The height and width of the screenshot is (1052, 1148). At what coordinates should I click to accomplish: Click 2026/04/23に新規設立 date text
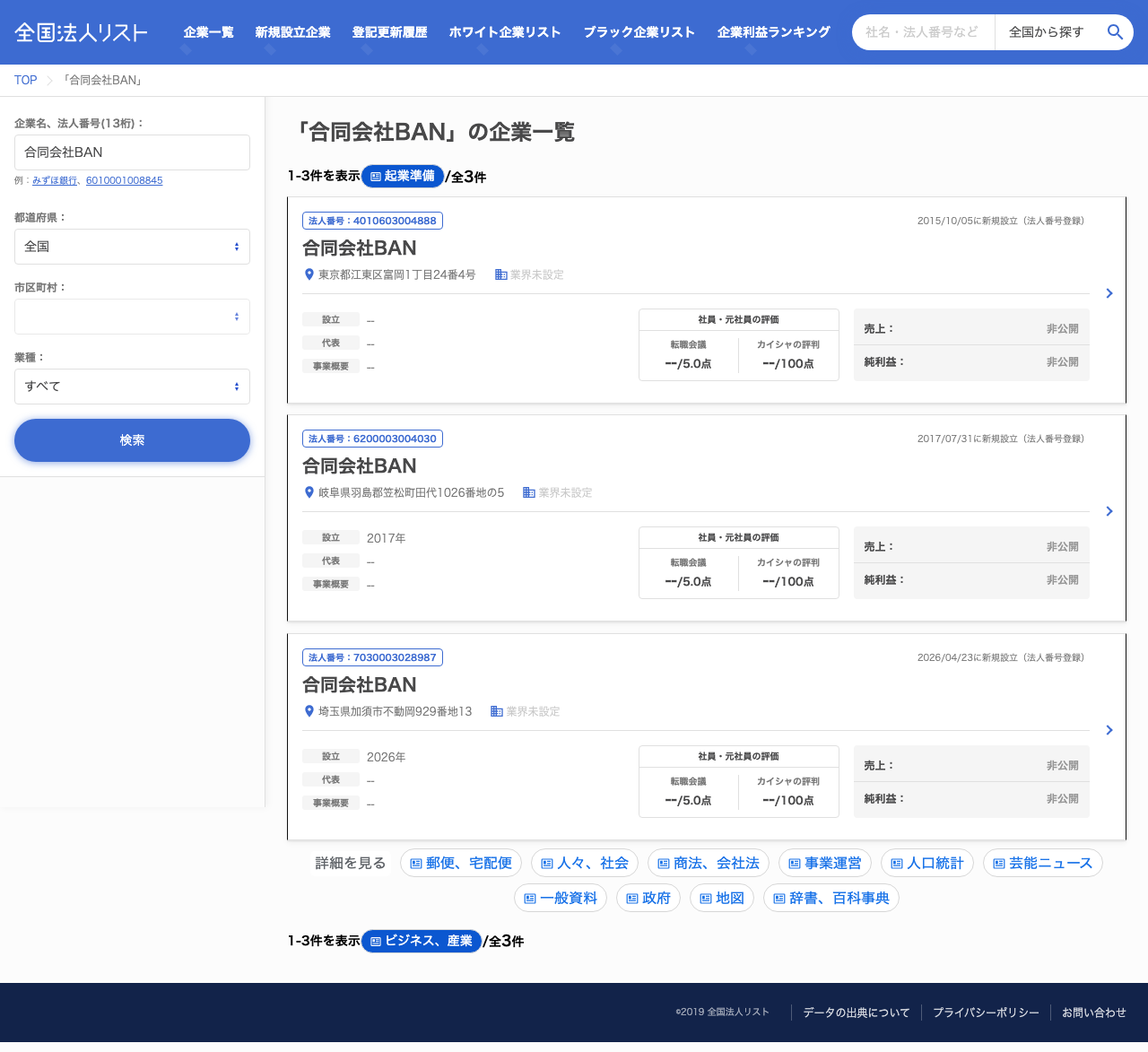pyautogui.click(x=1001, y=657)
